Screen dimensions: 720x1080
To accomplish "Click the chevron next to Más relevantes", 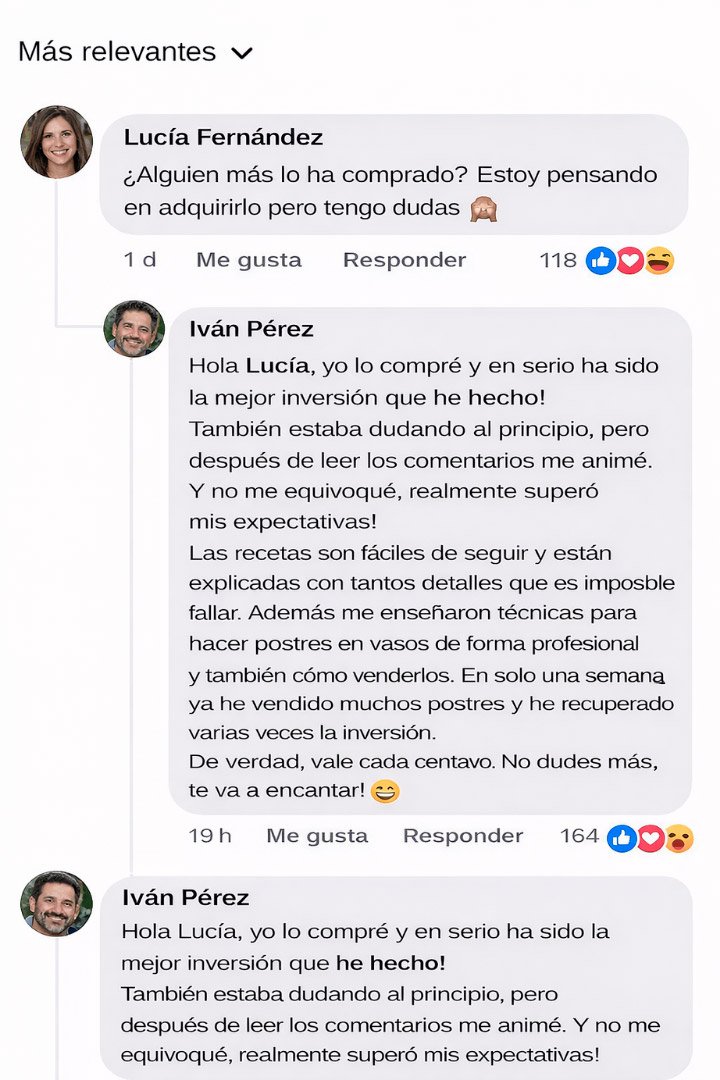I will pos(242,54).
